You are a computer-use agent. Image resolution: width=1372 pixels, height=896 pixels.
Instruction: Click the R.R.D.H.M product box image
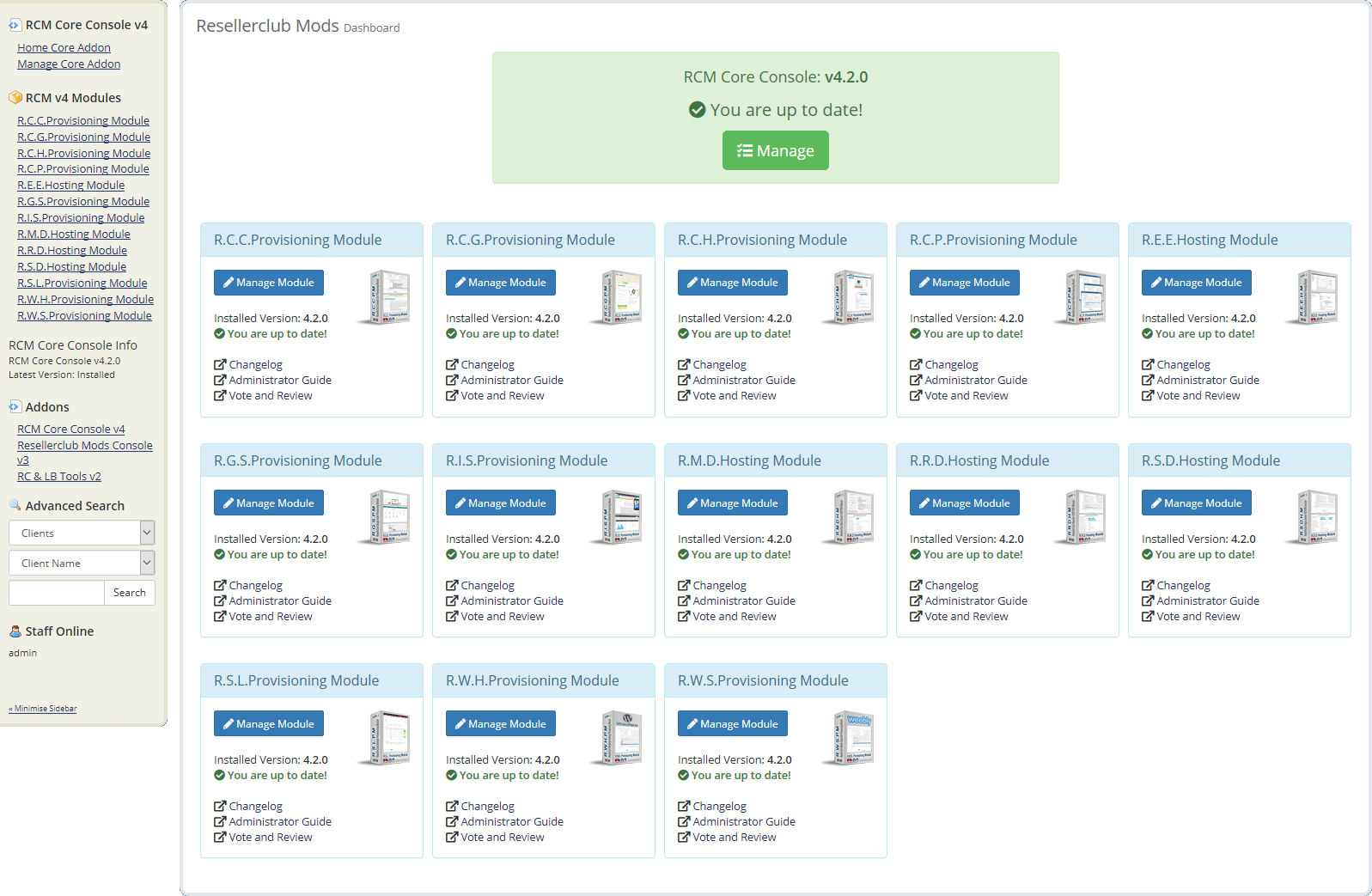pos(1080,517)
